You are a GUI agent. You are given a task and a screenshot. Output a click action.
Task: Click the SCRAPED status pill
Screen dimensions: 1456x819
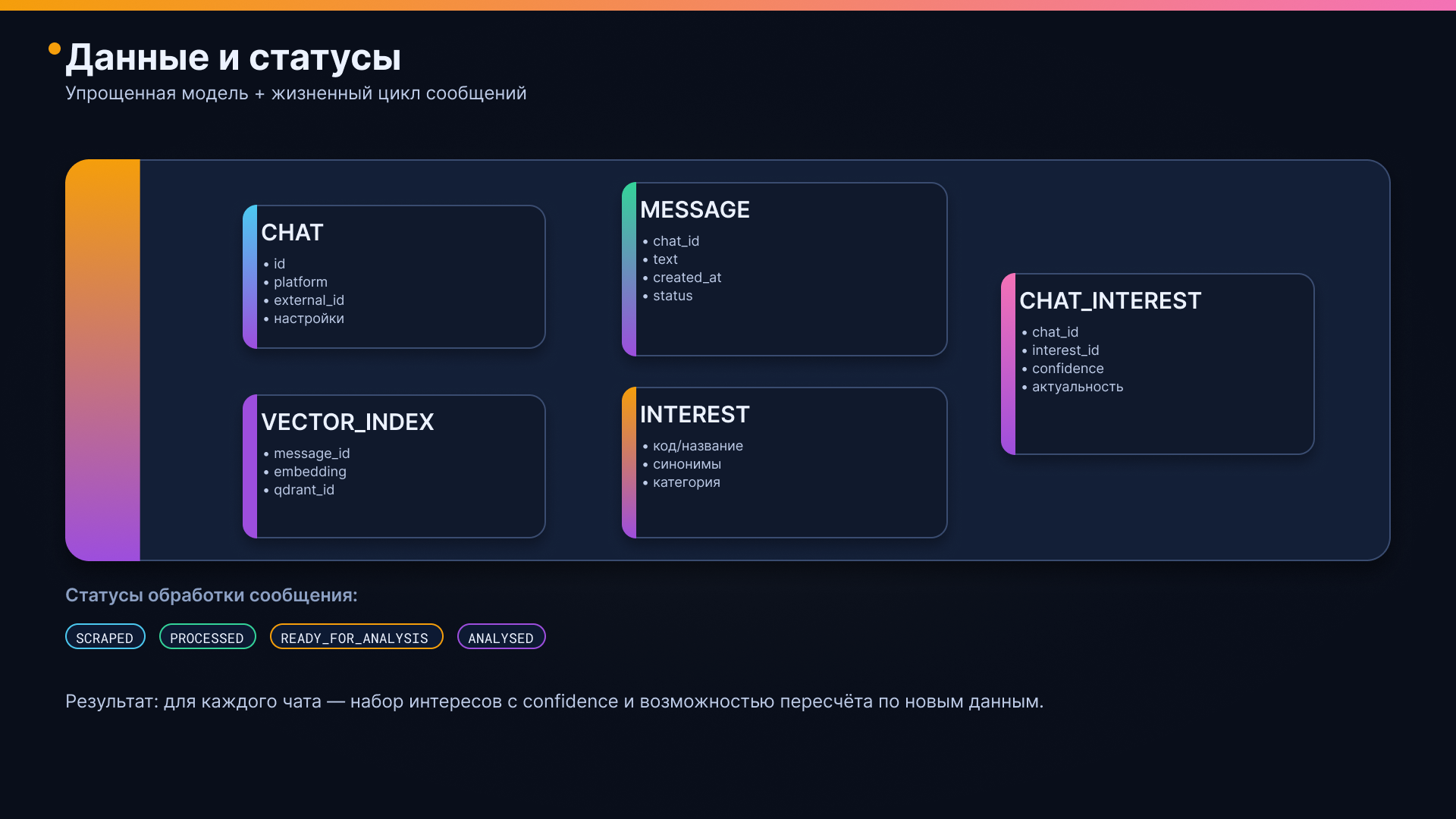pos(105,637)
